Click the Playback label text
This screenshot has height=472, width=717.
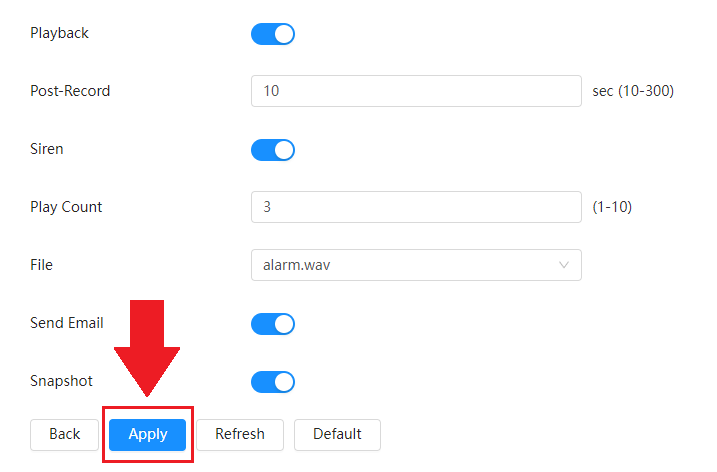pos(59,33)
